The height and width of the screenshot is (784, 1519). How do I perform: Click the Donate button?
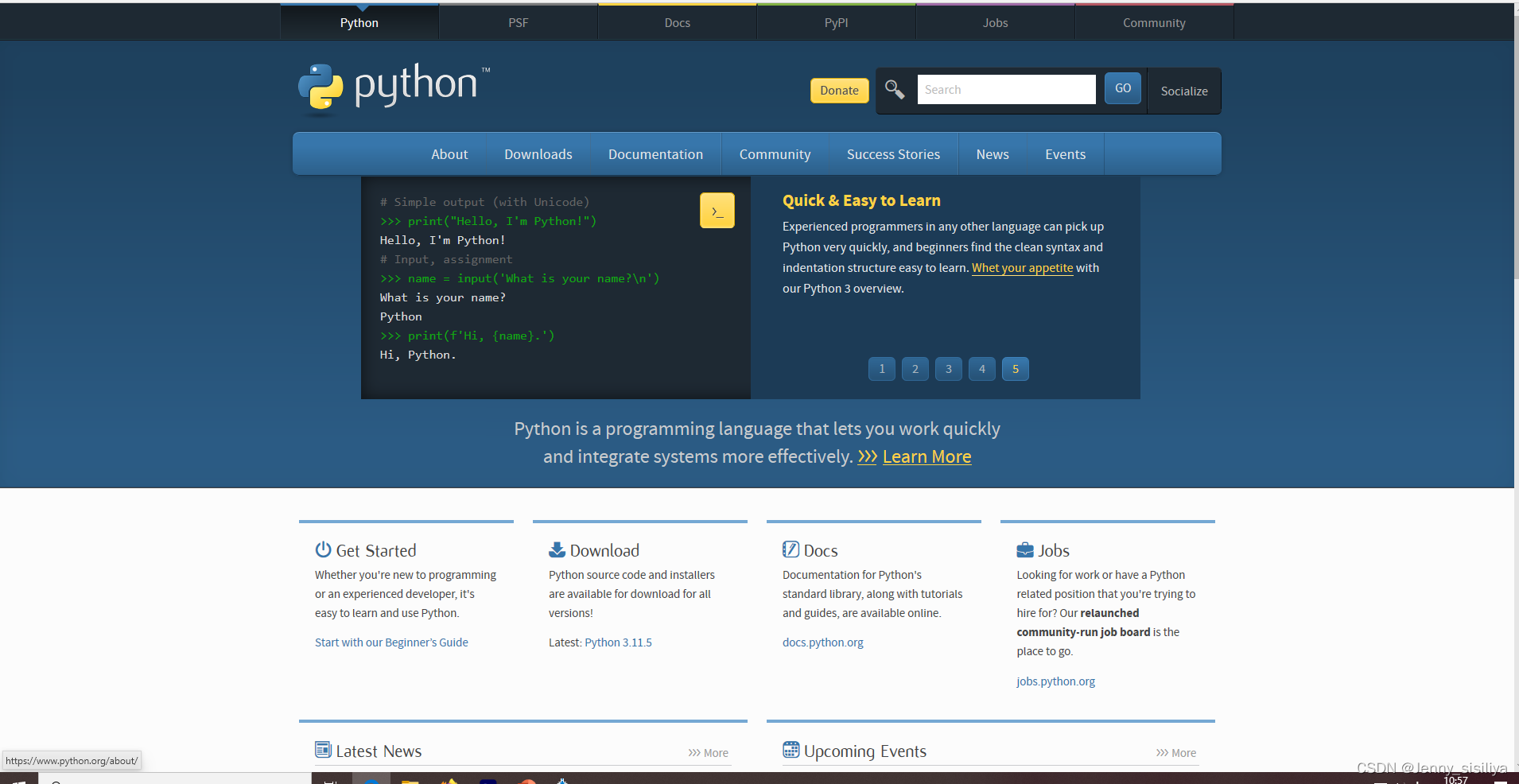pyautogui.click(x=840, y=91)
